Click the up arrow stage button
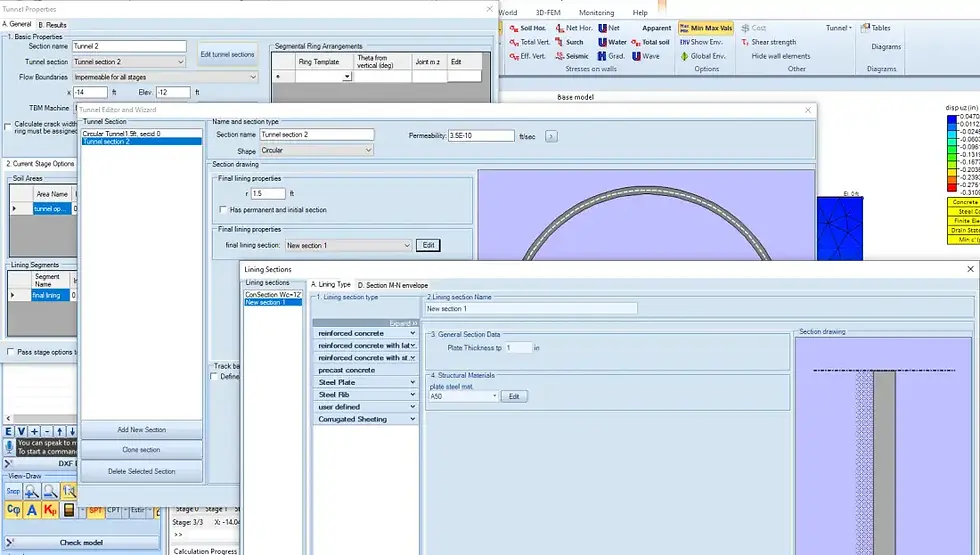The image size is (980, 555). (60, 431)
